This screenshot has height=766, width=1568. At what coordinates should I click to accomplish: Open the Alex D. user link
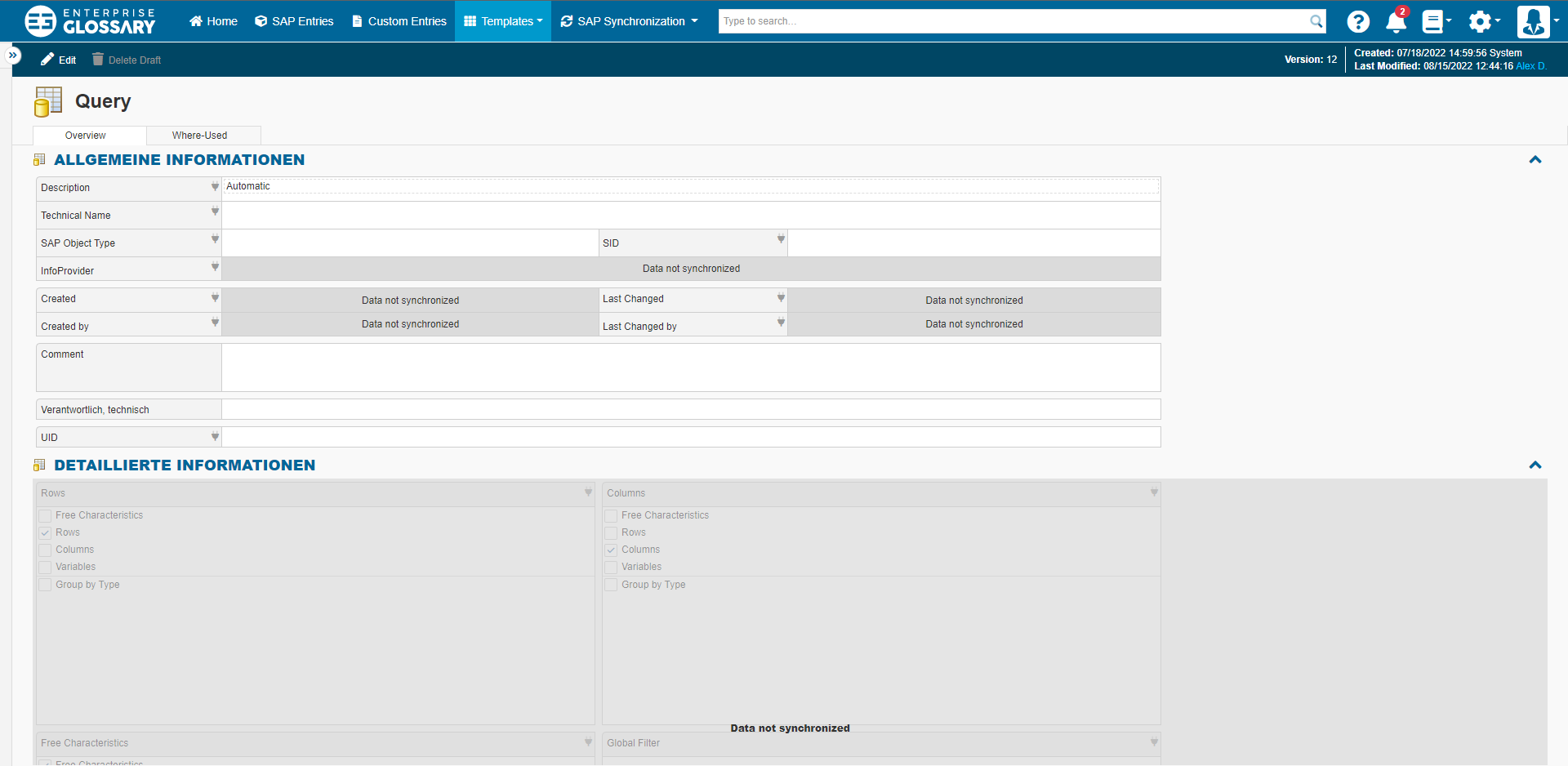(x=1531, y=66)
